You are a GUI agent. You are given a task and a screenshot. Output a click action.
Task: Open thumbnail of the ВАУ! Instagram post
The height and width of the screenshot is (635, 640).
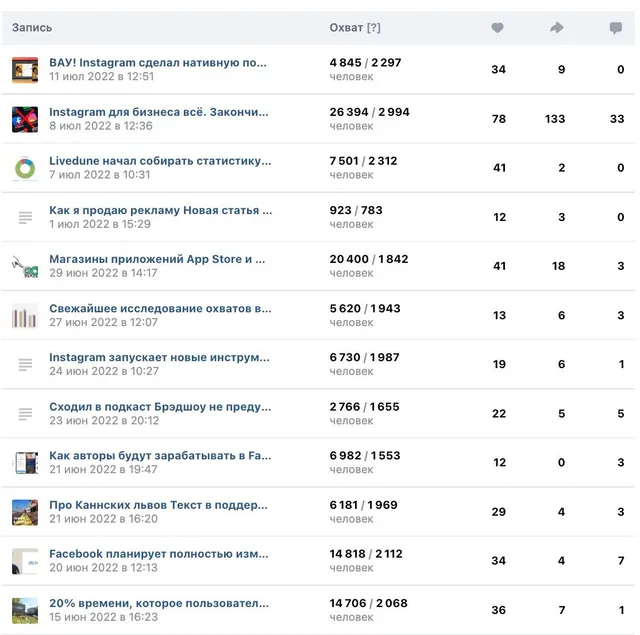pyautogui.click(x=25, y=70)
